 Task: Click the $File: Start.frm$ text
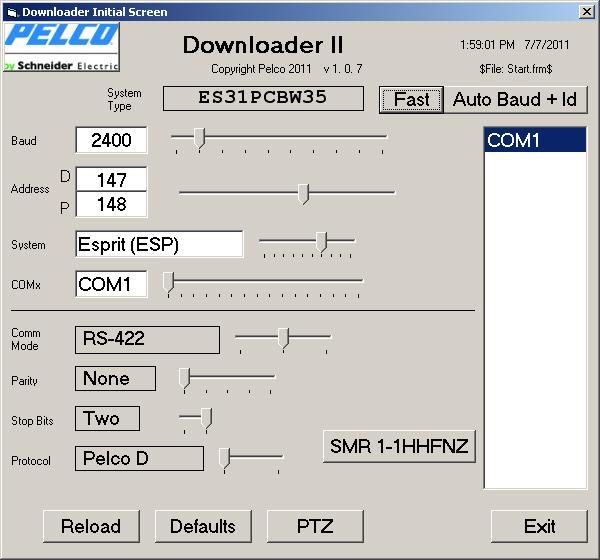tap(515, 69)
